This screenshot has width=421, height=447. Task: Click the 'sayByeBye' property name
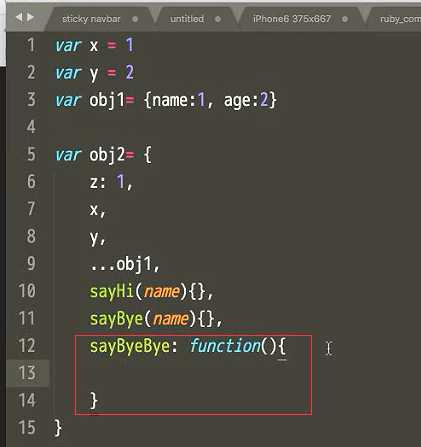click(x=130, y=346)
